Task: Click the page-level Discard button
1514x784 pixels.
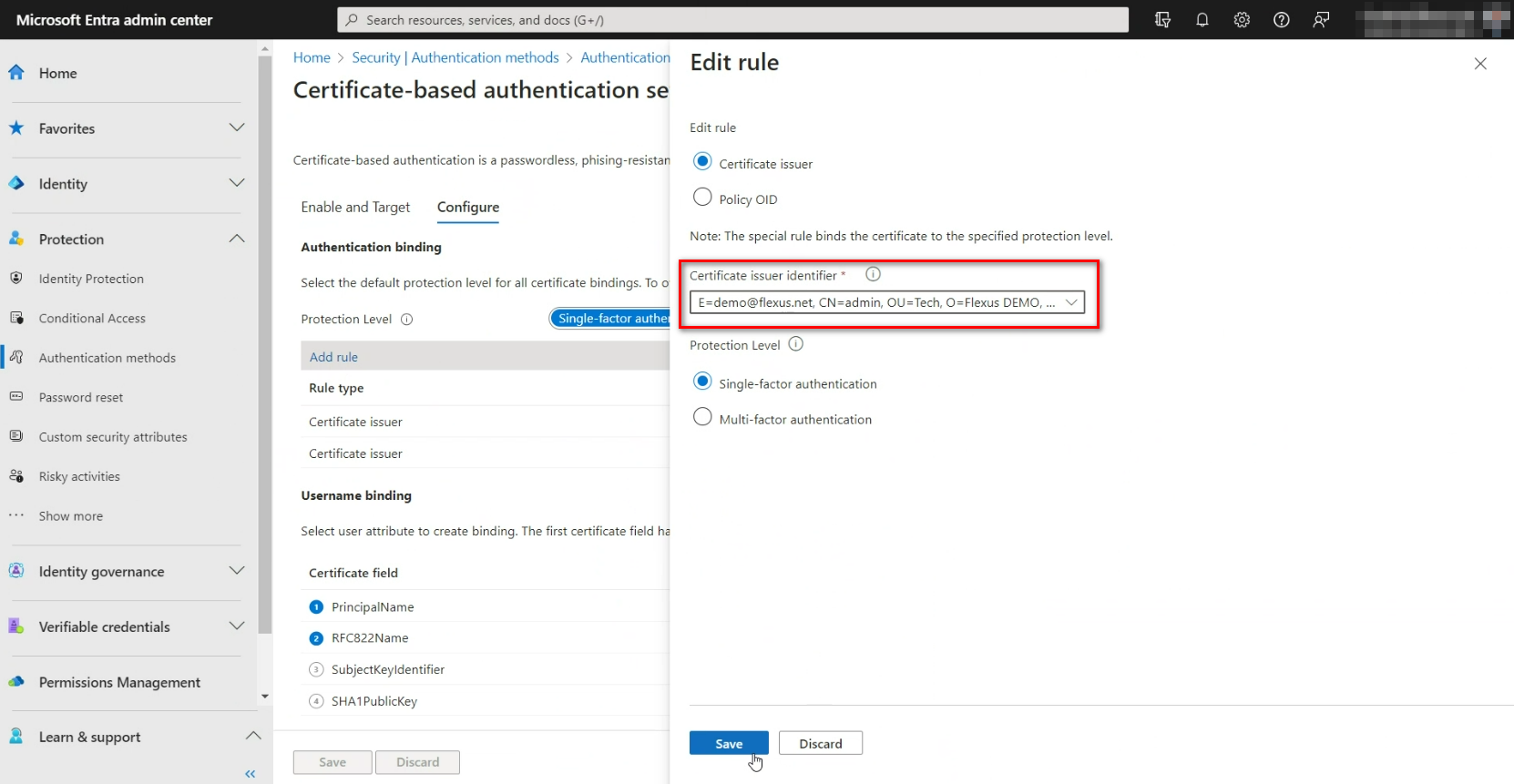Action: (418, 762)
